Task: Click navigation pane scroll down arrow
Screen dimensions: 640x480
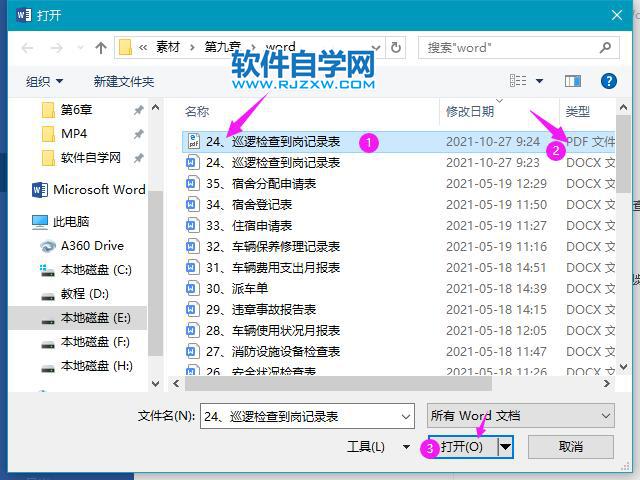Action: [156, 384]
